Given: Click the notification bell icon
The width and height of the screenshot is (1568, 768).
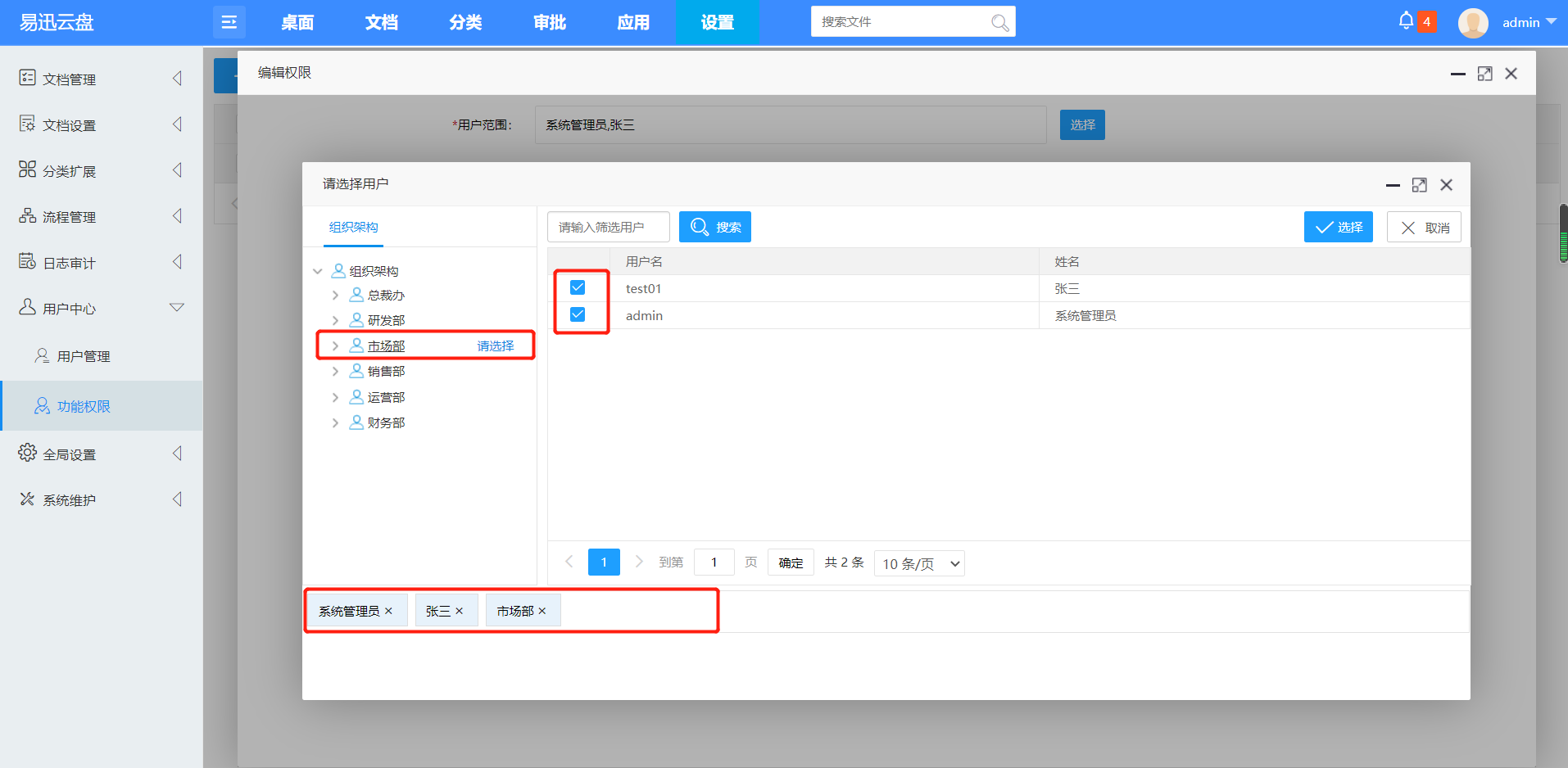Looking at the screenshot, I should click(1407, 20).
